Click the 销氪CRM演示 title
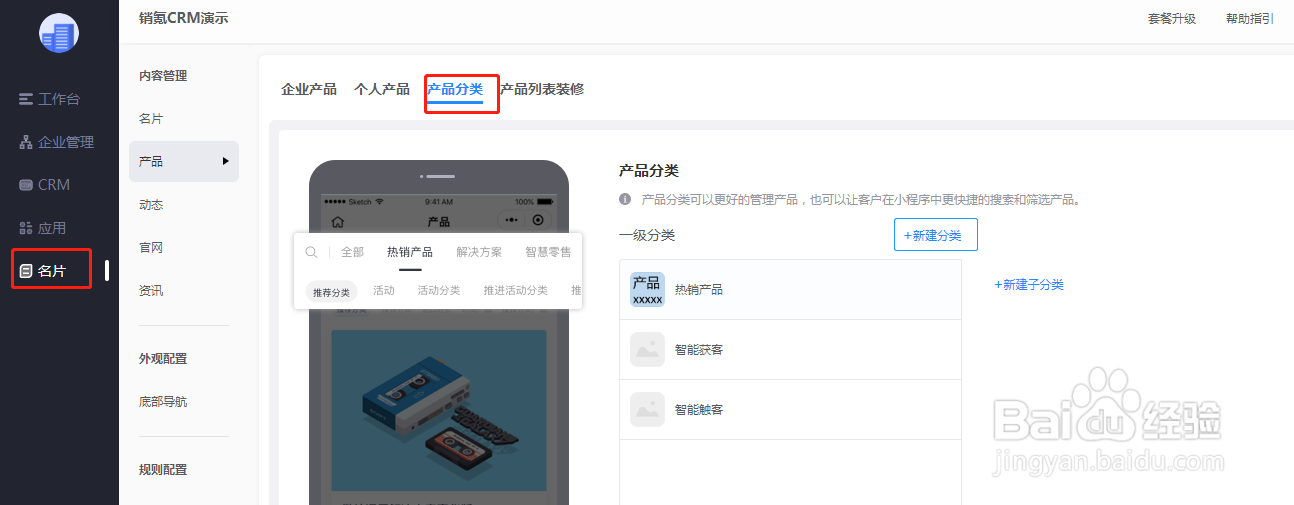 pyautogui.click(x=183, y=17)
